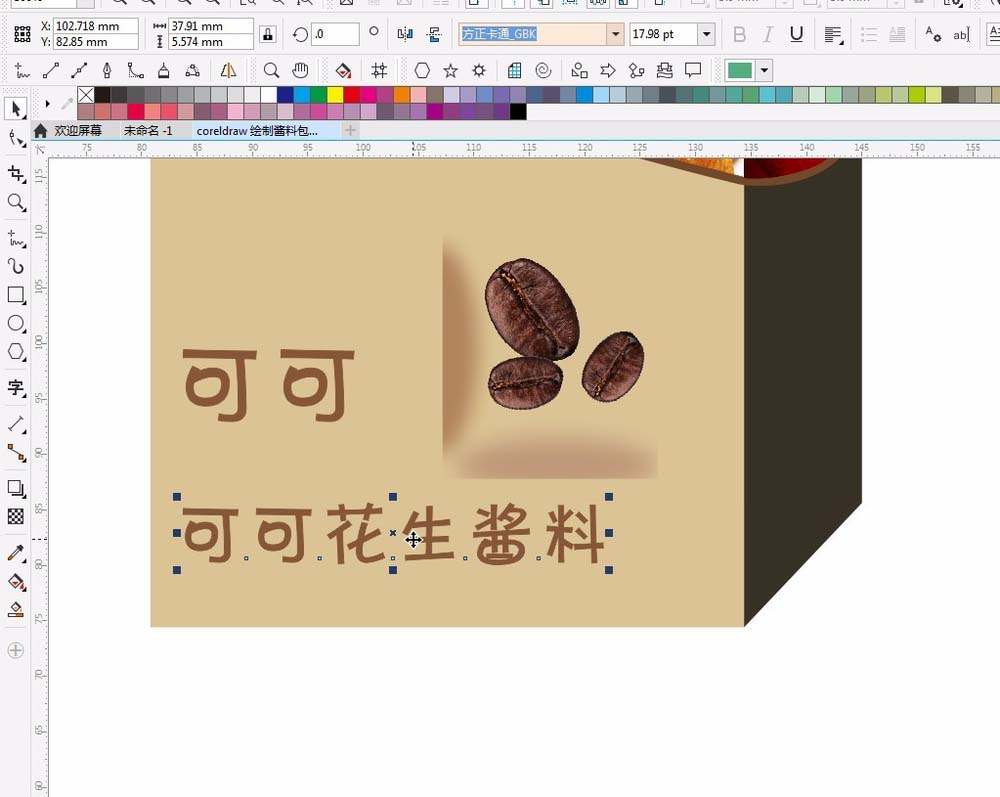Select the Shape edit tool
The height and width of the screenshot is (797, 1000).
(16, 138)
